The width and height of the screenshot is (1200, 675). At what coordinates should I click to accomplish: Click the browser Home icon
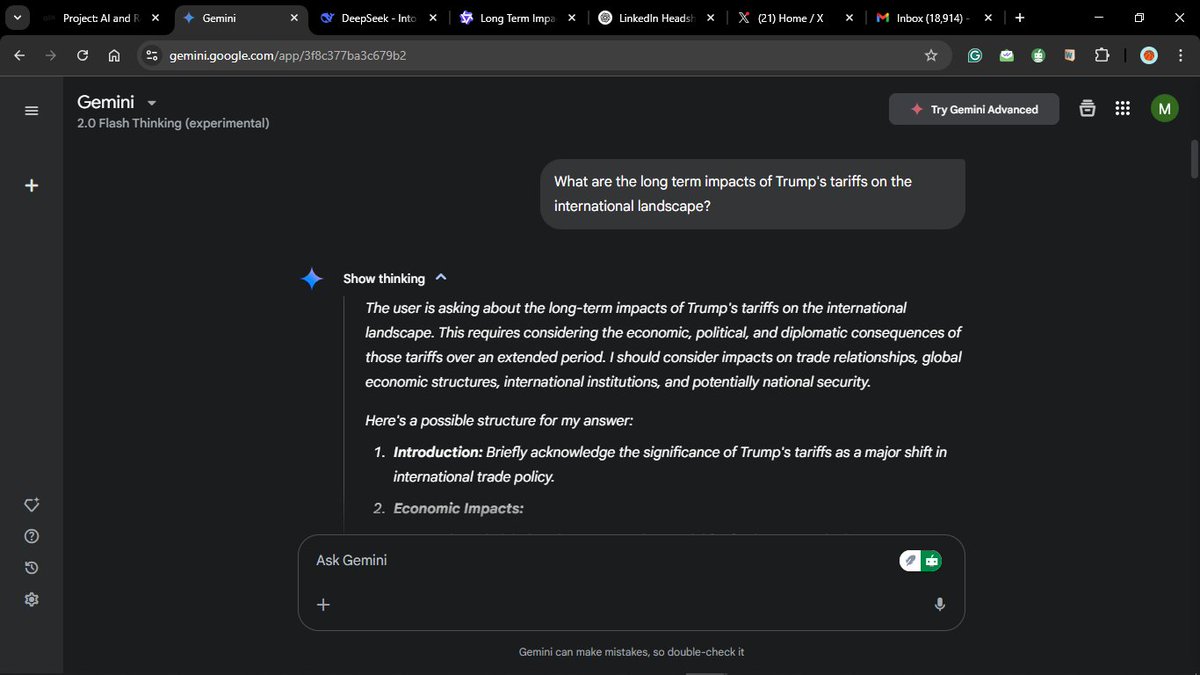[113, 56]
